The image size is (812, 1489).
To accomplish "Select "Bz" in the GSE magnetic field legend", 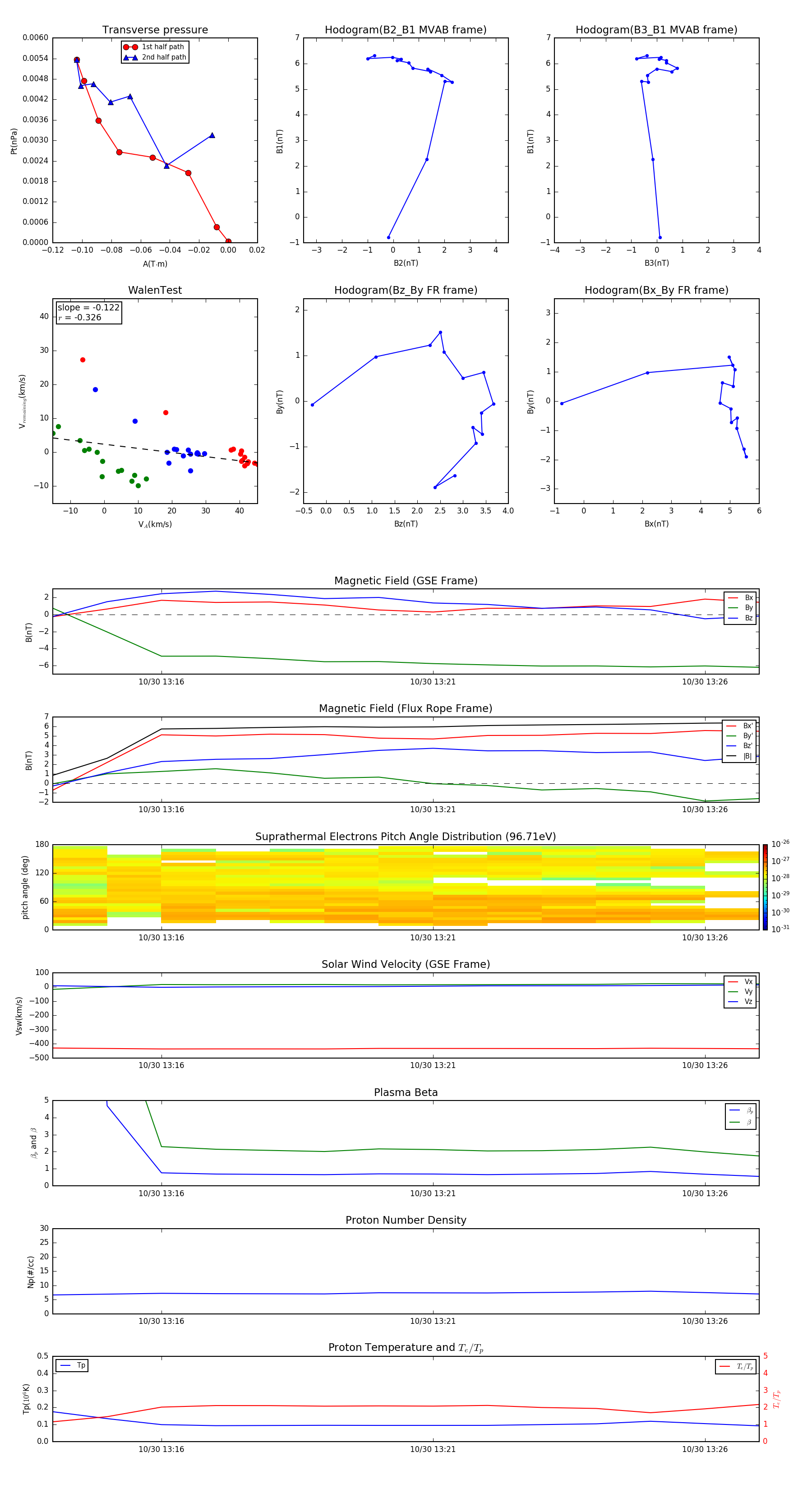I will (x=740, y=618).
